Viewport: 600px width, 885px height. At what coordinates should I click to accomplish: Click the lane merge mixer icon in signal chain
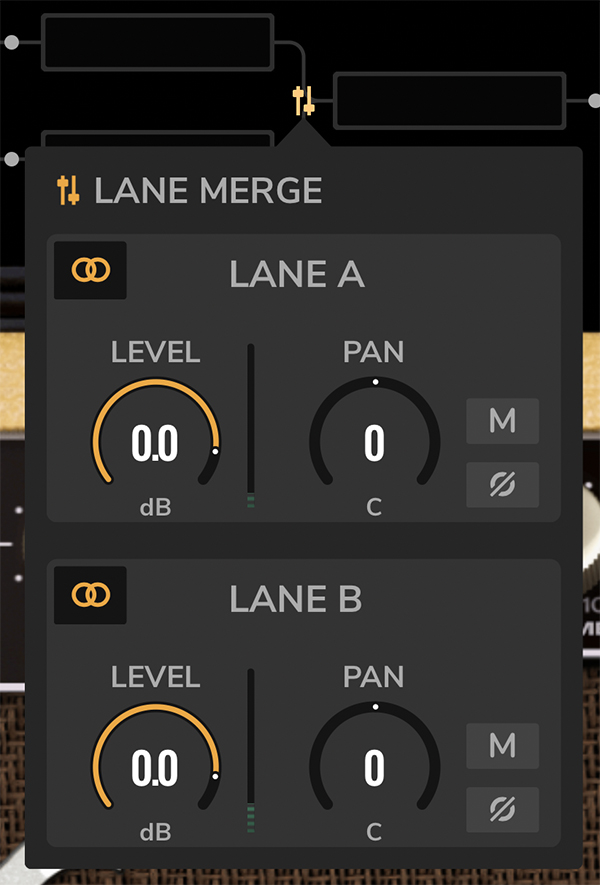tap(304, 100)
